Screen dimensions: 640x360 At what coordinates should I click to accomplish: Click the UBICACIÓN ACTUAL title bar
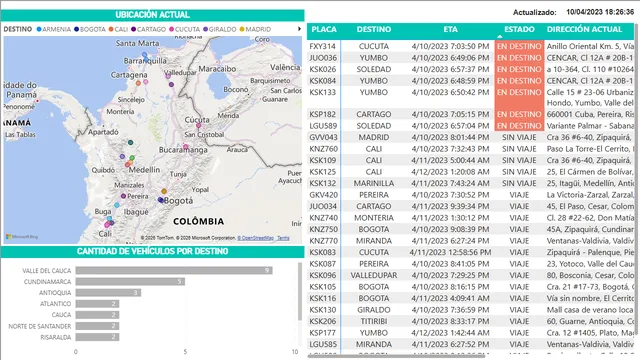coord(152,15)
